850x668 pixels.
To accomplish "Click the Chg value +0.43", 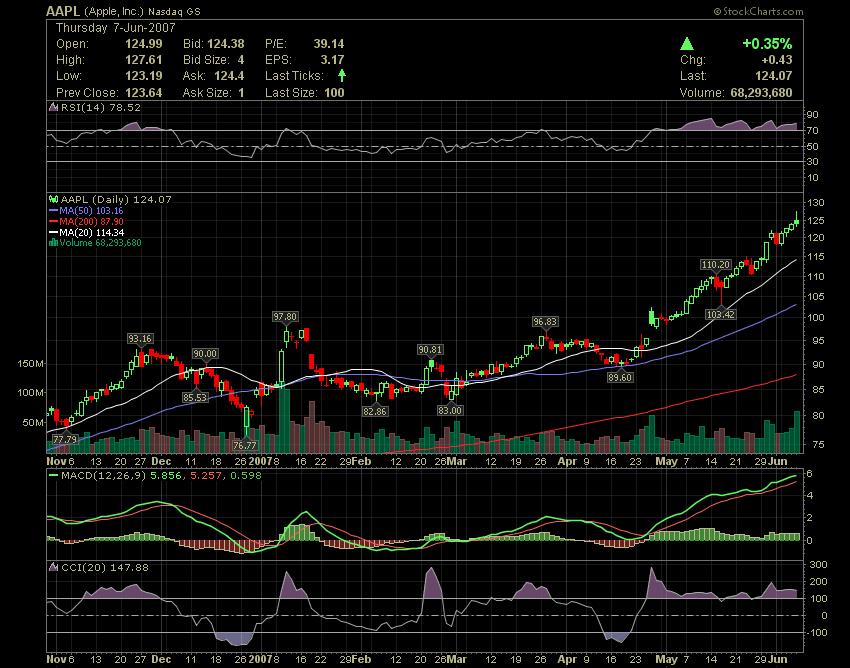I will pyautogui.click(x=777, y=60).
